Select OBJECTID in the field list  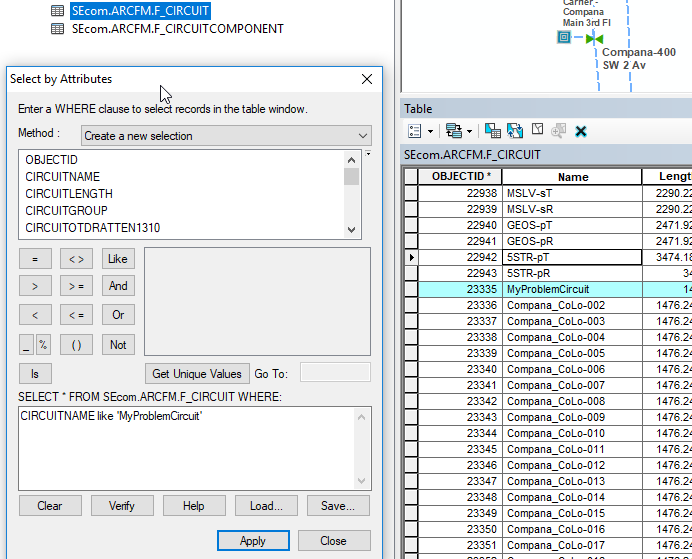tap(51, 160)
